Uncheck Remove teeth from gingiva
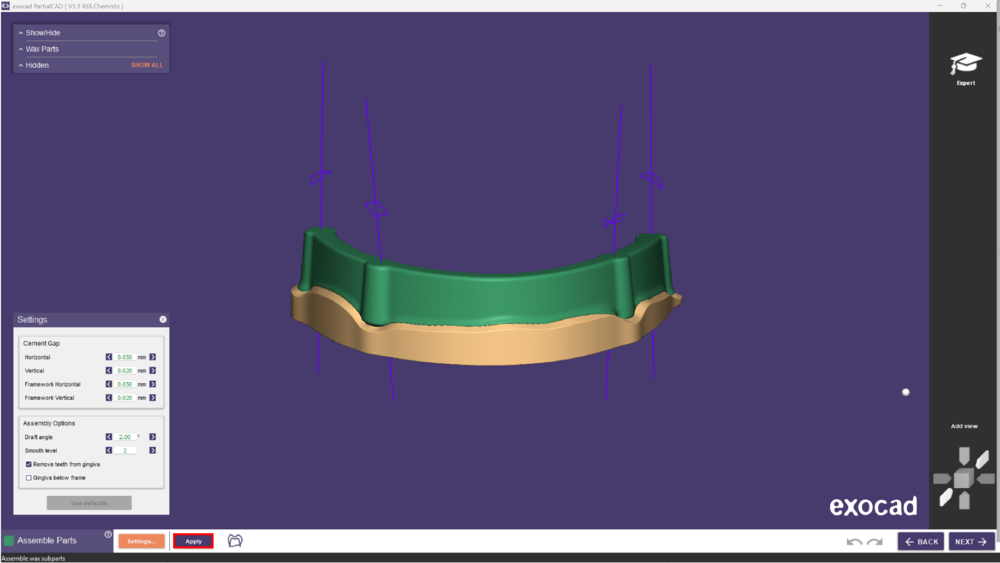 click(x=28, y=464)
